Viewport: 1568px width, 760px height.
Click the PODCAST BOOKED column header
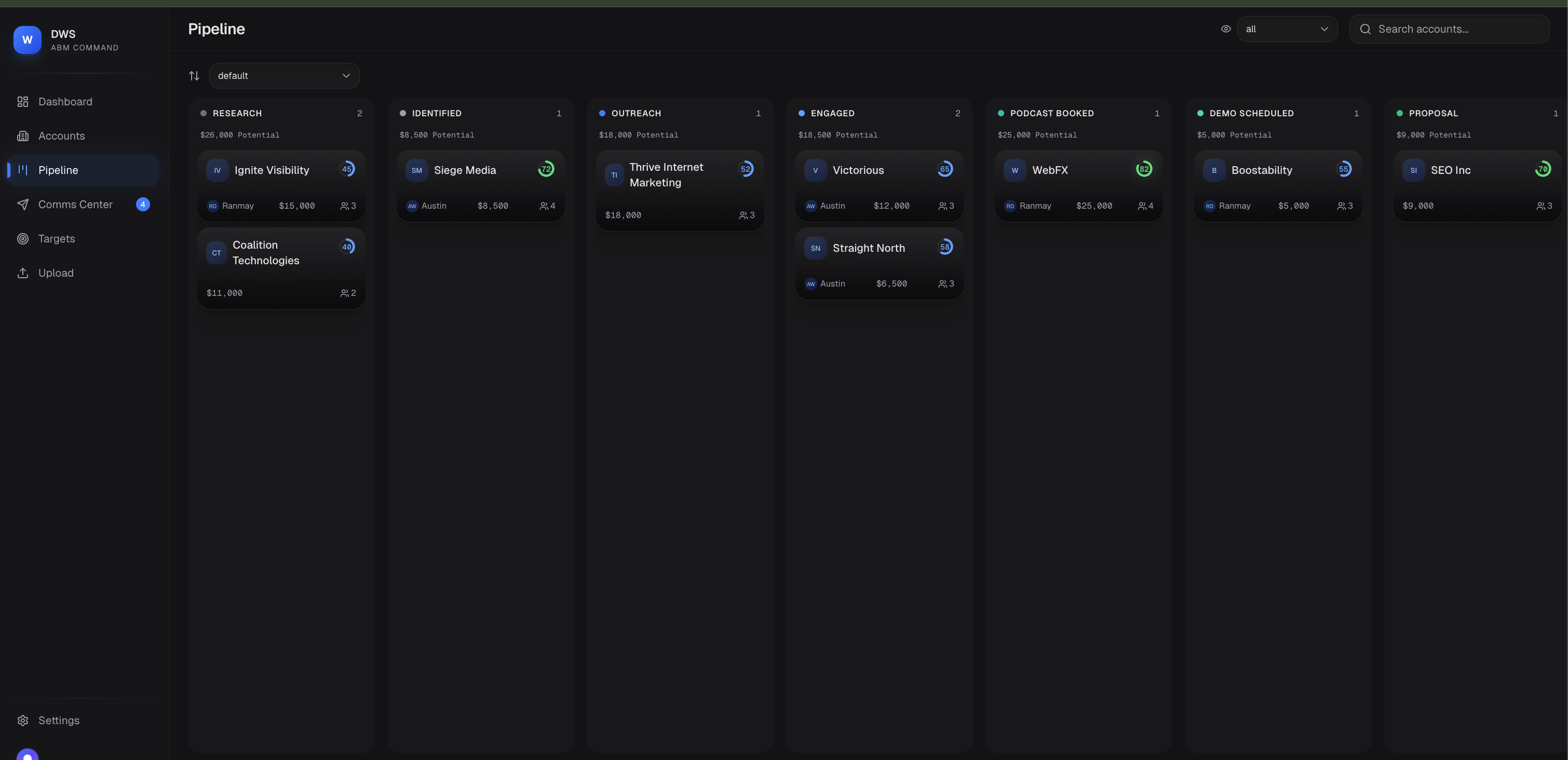(1052, 113)
